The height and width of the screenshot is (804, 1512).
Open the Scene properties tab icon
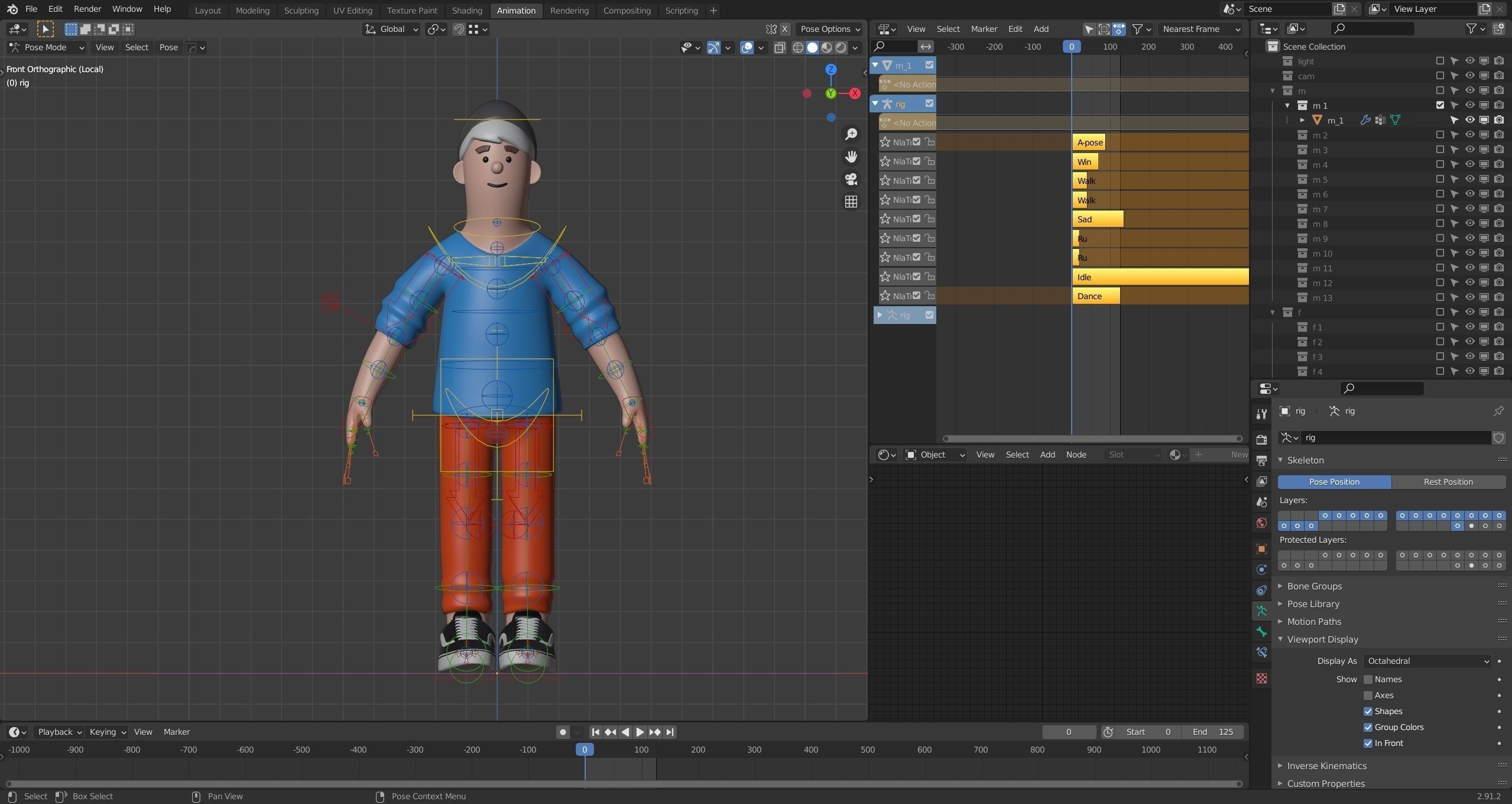[1261, 502]
